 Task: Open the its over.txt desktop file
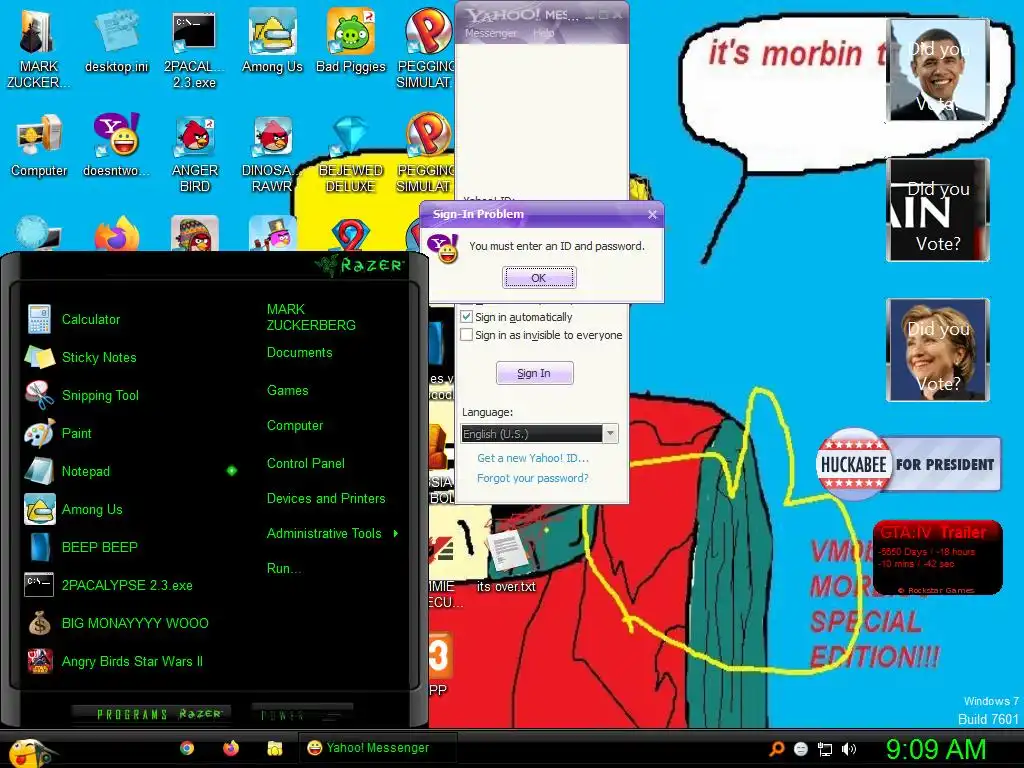pos(505,560)
